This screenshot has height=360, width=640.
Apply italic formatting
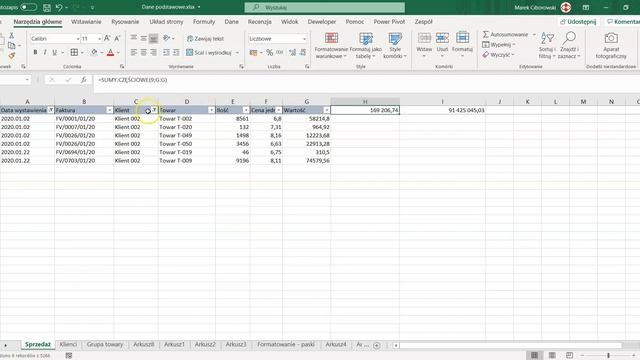click(45, 52)
